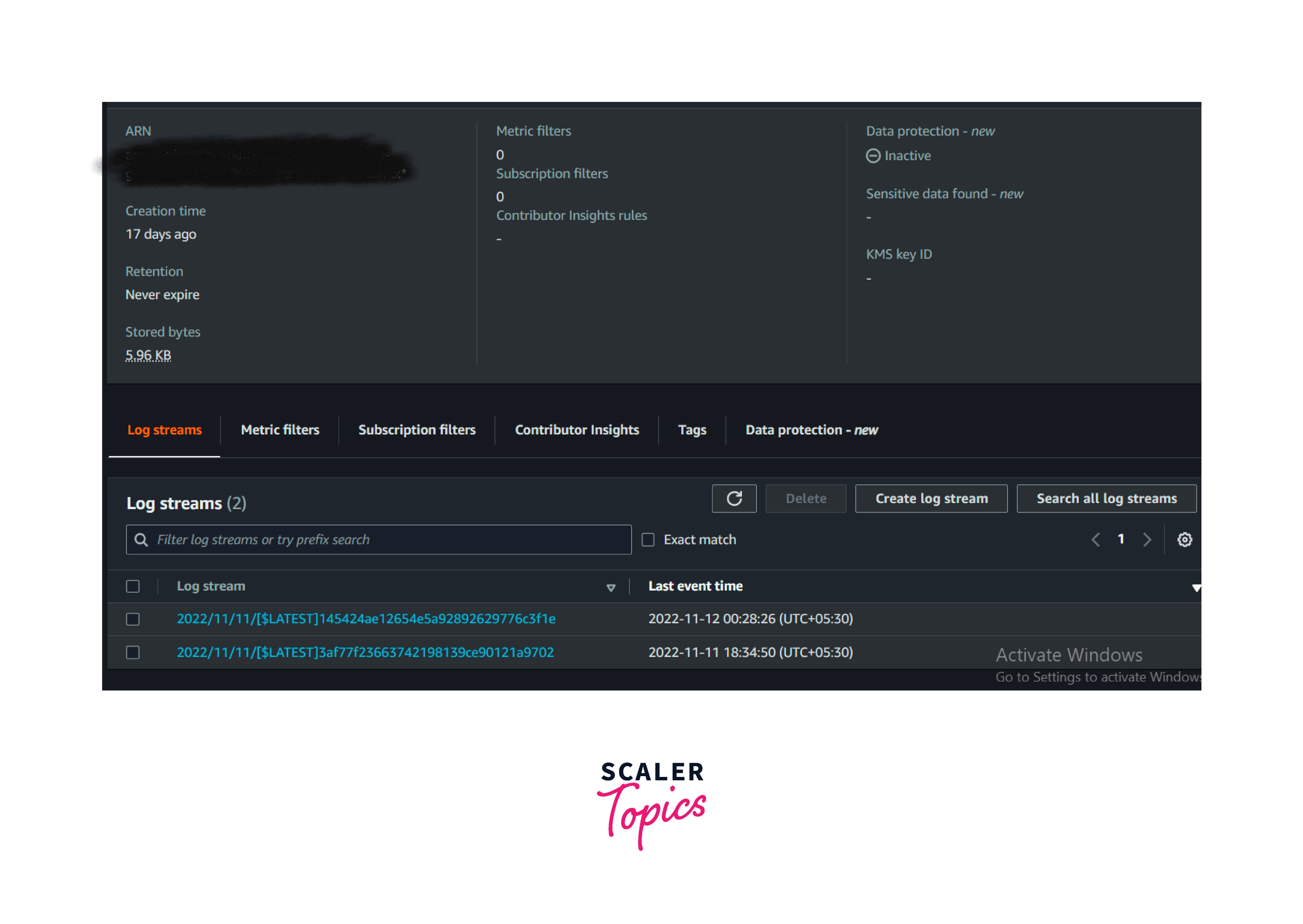Screen dimensions: 1303x924
Task: Click the Inactive data protection status icon
Action: [873, 155]
